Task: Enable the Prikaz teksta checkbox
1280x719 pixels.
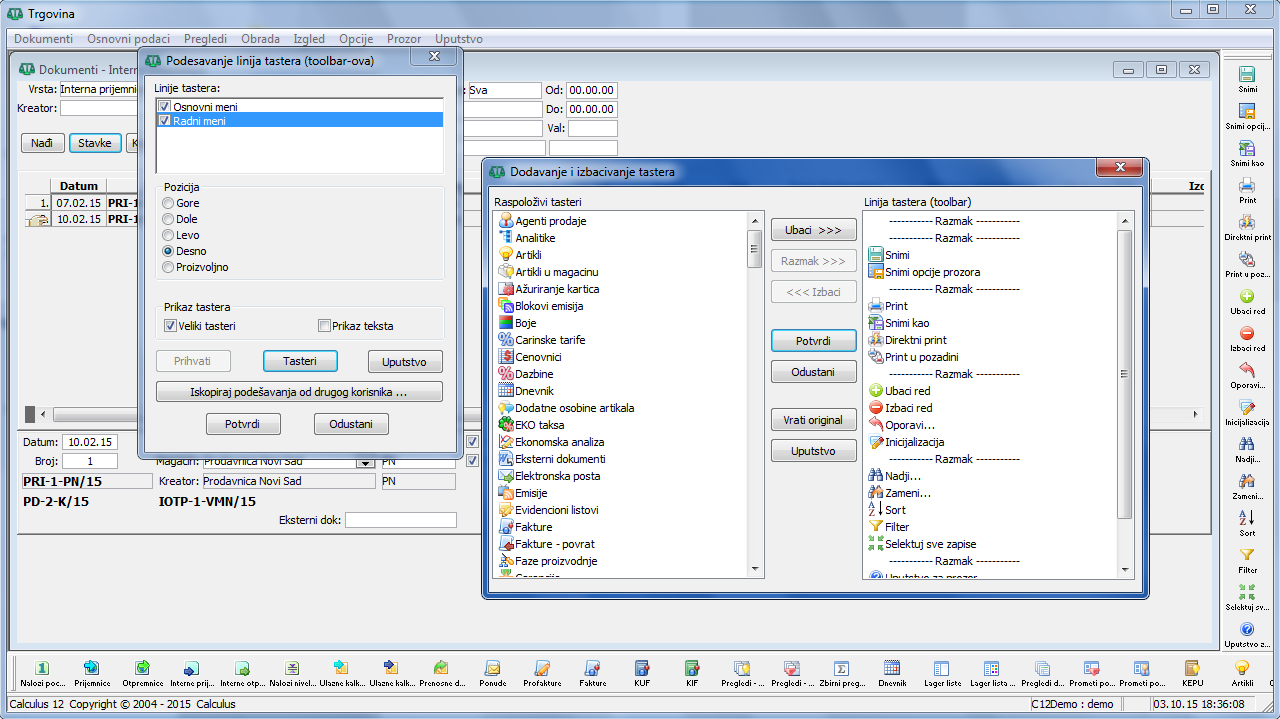Action: (x=324, y=326)
